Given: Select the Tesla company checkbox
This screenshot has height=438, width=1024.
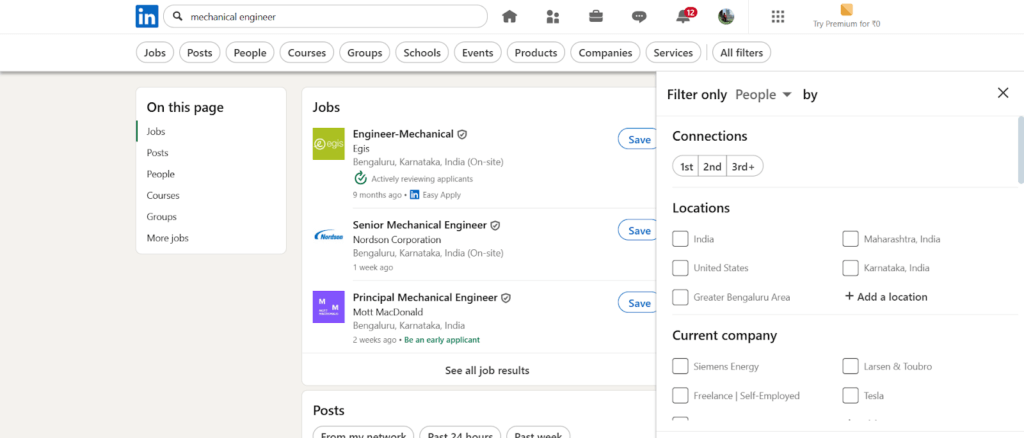Looking at the screenshot, I should pos(850,395).
